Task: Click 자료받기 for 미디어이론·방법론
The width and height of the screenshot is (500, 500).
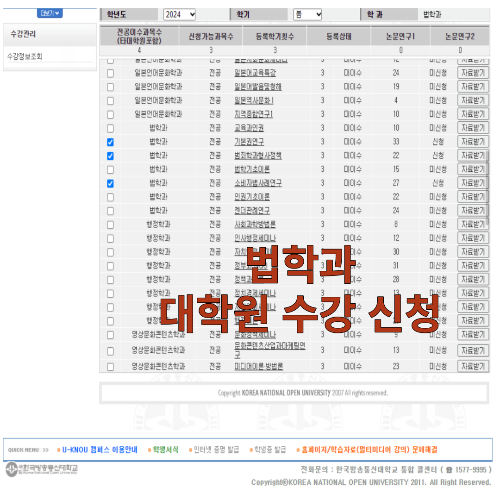Action: coord(473,366)
